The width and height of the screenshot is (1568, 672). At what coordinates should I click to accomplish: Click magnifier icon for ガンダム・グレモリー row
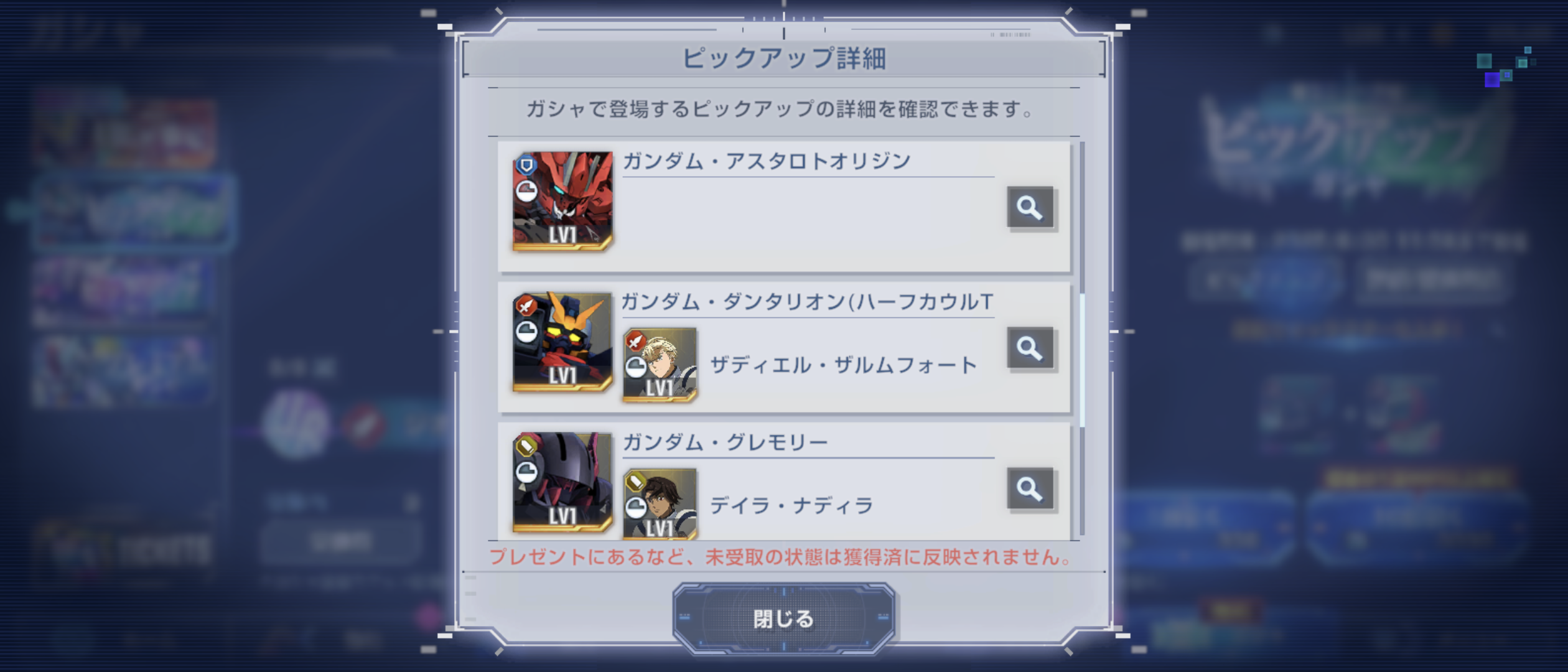pos(1030,488)
